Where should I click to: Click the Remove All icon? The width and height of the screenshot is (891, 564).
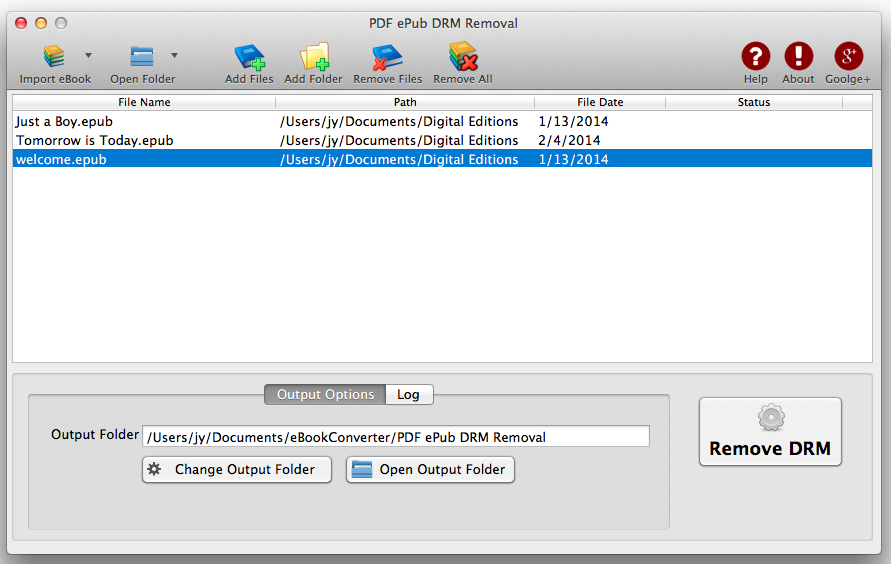(463, 56)
